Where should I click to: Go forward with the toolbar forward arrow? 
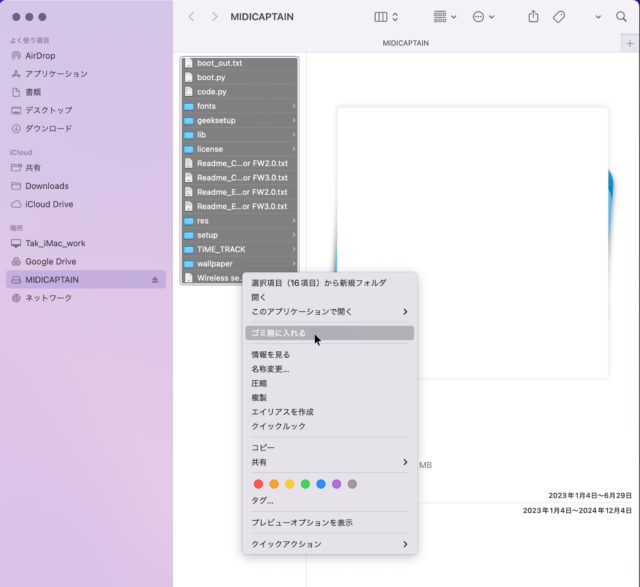click(x=214, y=17)
